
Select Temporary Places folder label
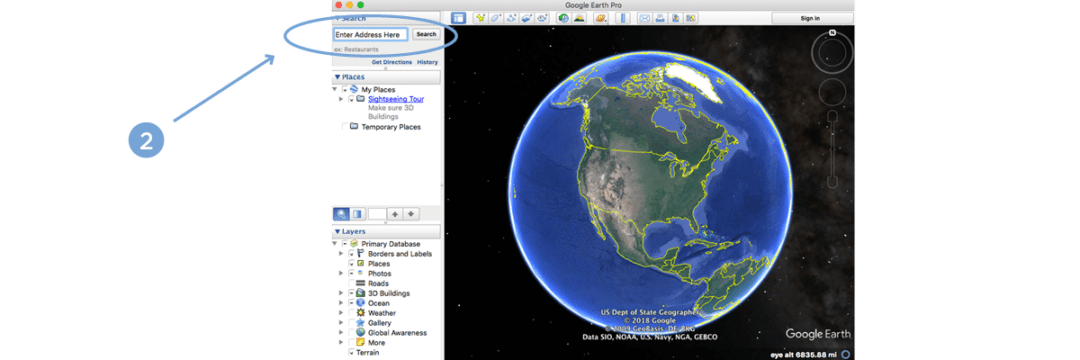(391, 127)
